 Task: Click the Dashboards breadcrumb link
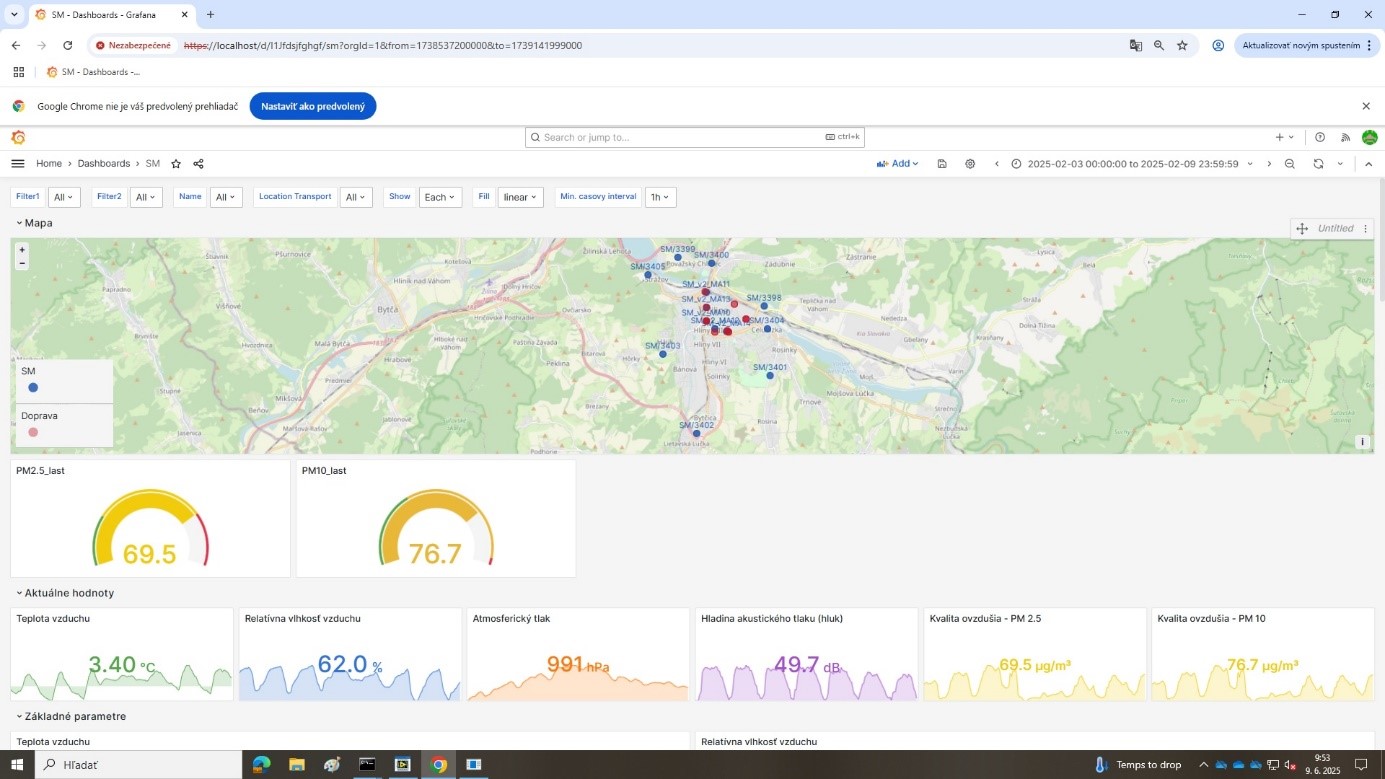(x=104, y=164)
